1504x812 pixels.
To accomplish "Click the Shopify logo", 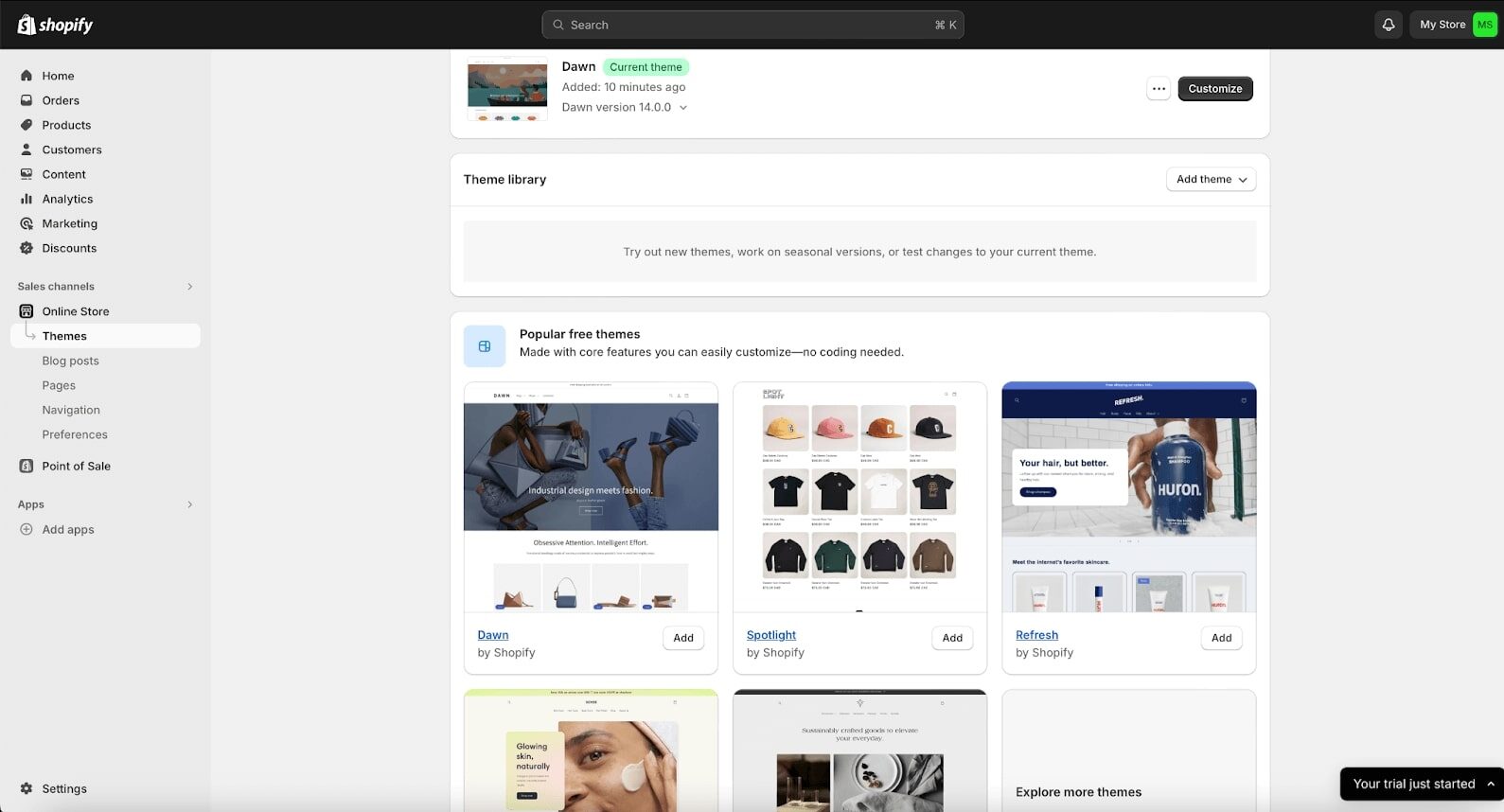I will pyautogui.click(x=55, y=25).
